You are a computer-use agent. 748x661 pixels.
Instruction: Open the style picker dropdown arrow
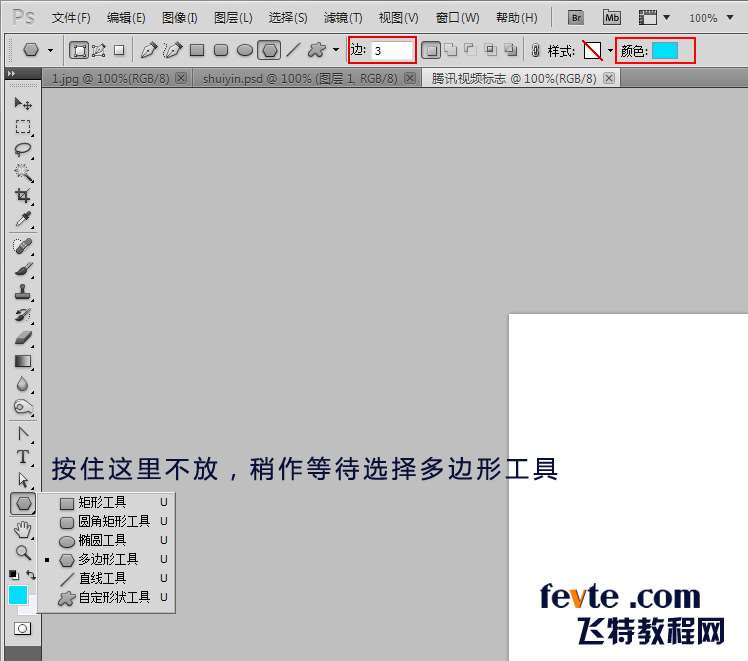pyautogui.click(x=610, y=50)
